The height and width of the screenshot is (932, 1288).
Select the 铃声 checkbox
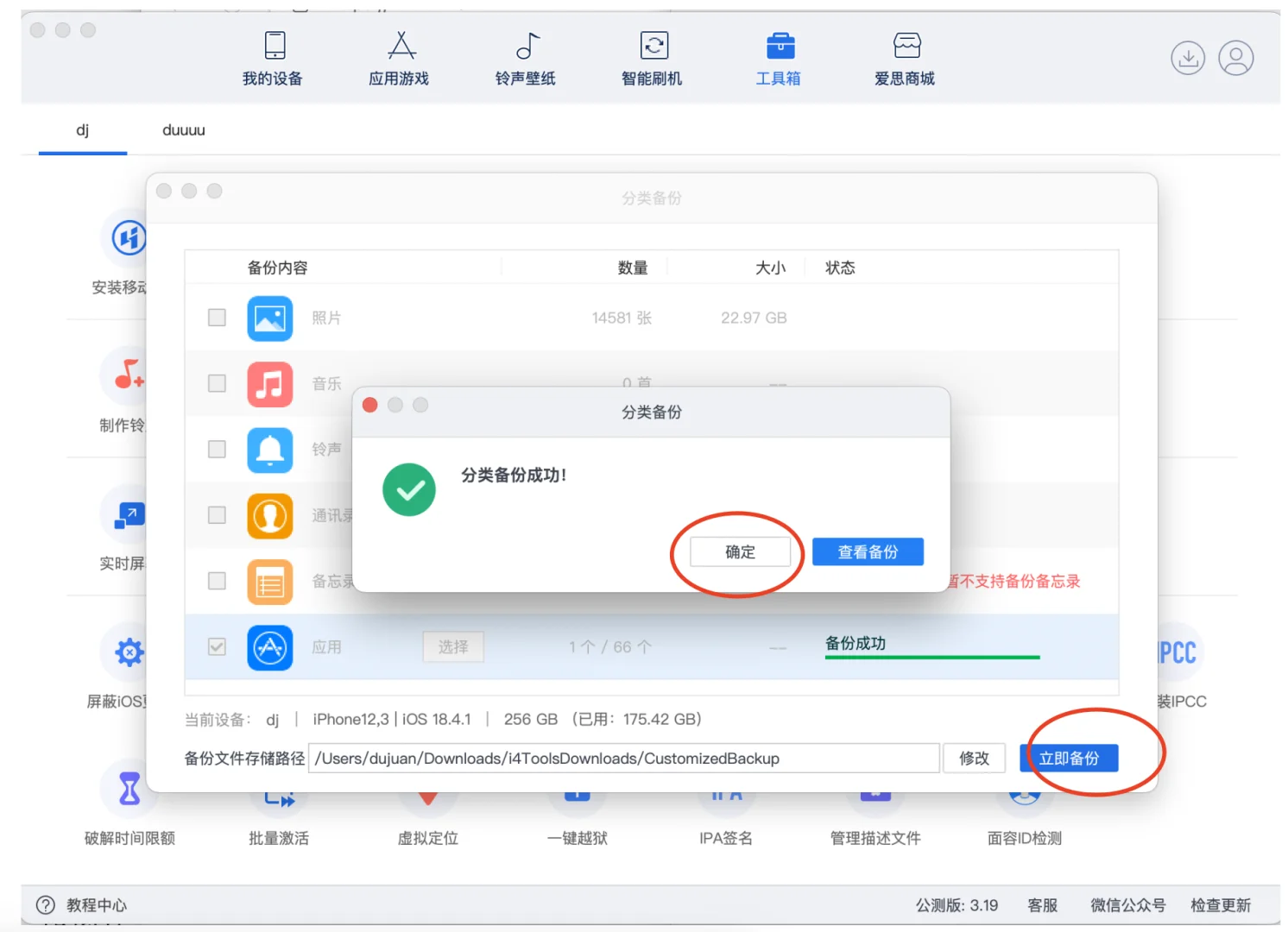point(217,450)
